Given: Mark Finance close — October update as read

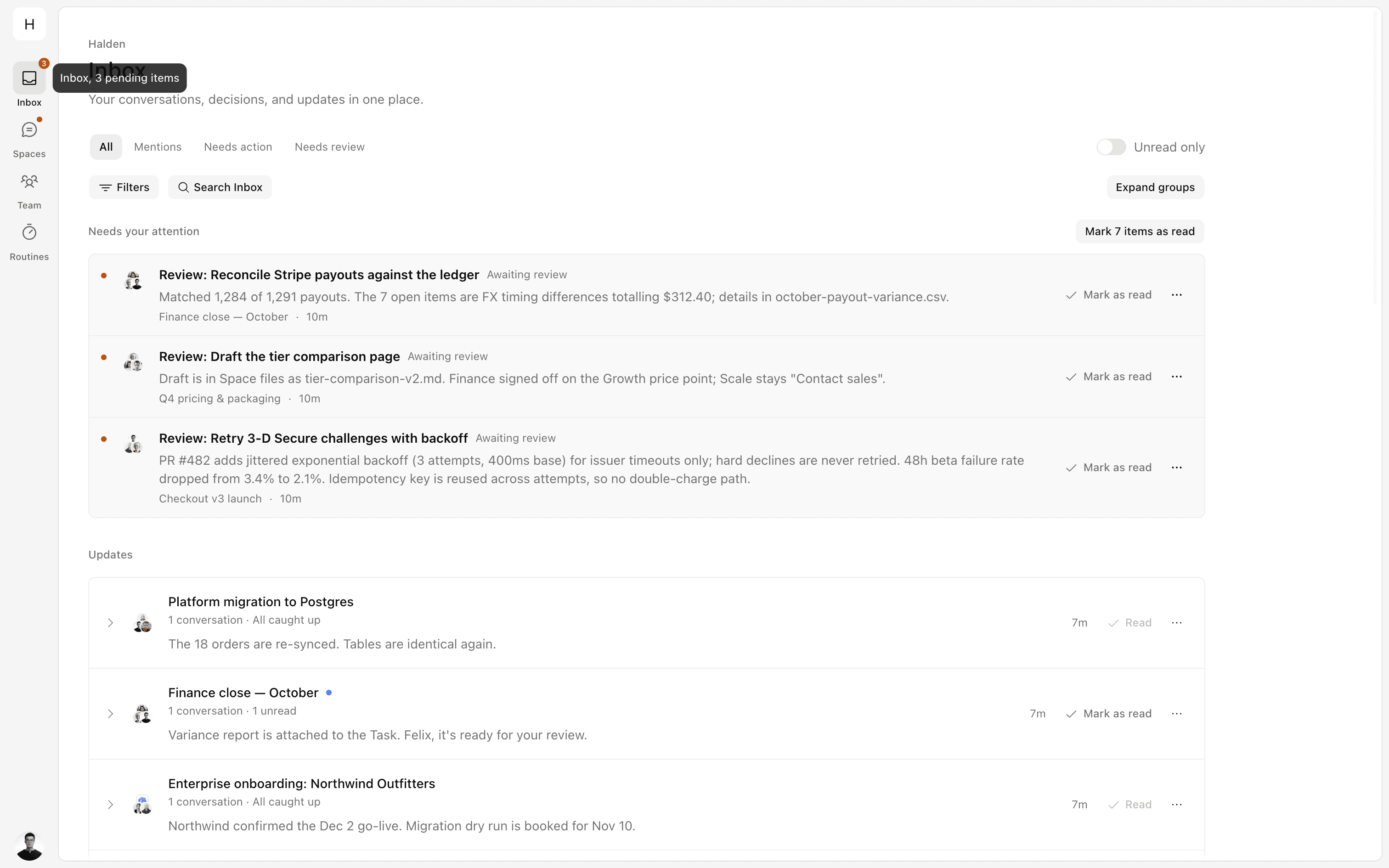Looking at the screenshot, I should [1108, 714].
